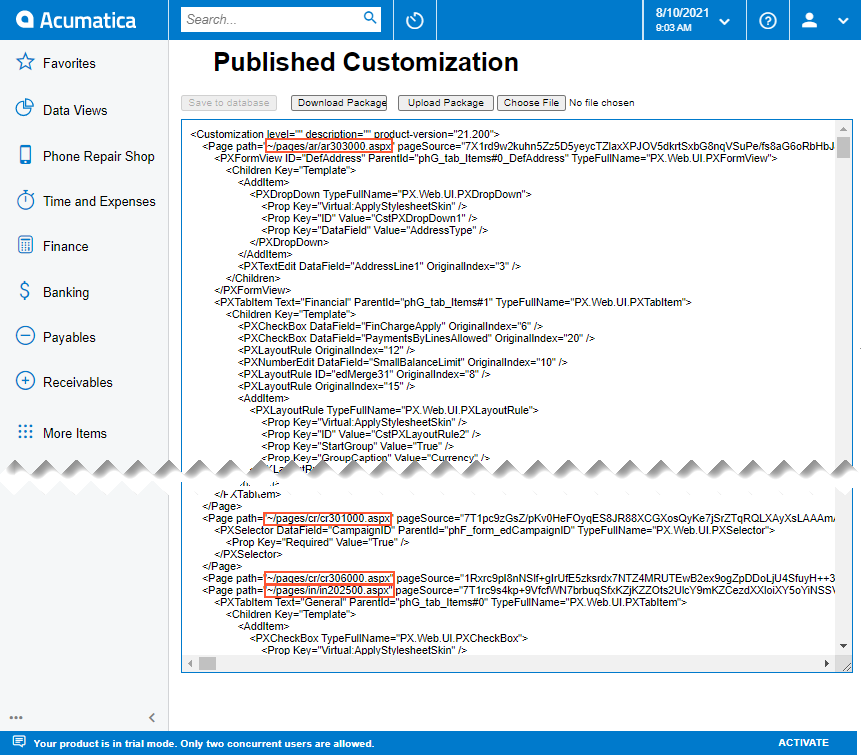The width and height of the screenshot is (861, 755).
Task: Click the Receivables plus circle icon
Action: coord(25,381)
